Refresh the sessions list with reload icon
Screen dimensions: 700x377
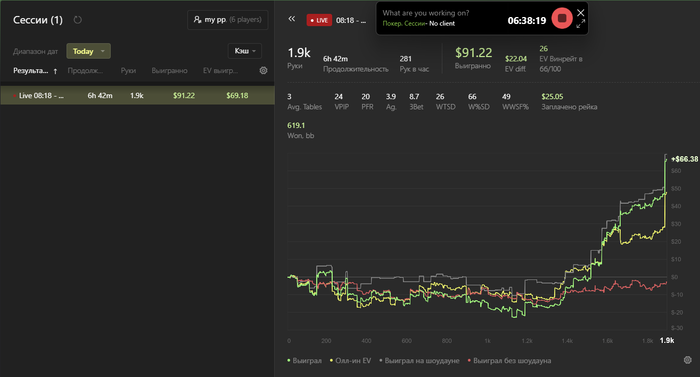(78, 20)
